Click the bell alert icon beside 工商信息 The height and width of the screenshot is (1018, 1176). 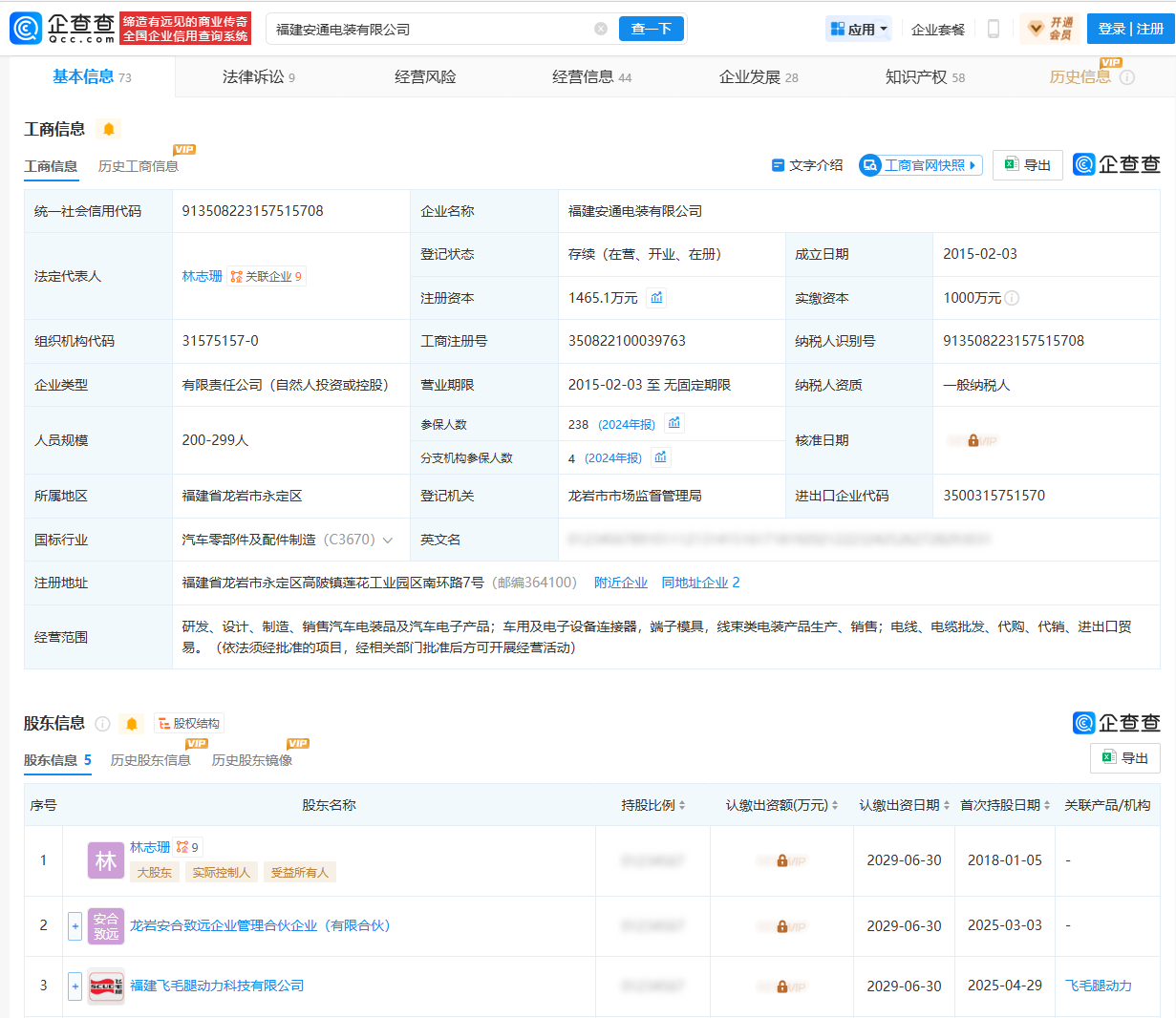[109, 129]
